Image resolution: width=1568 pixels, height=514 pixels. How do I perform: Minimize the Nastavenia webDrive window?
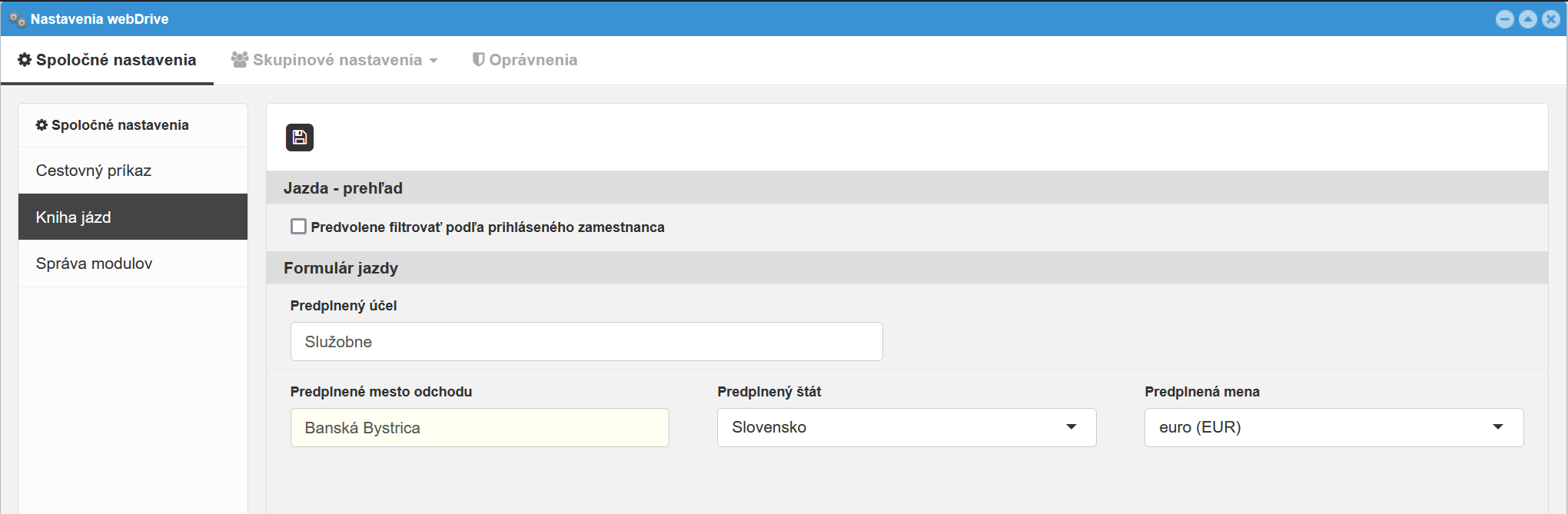1505,19
